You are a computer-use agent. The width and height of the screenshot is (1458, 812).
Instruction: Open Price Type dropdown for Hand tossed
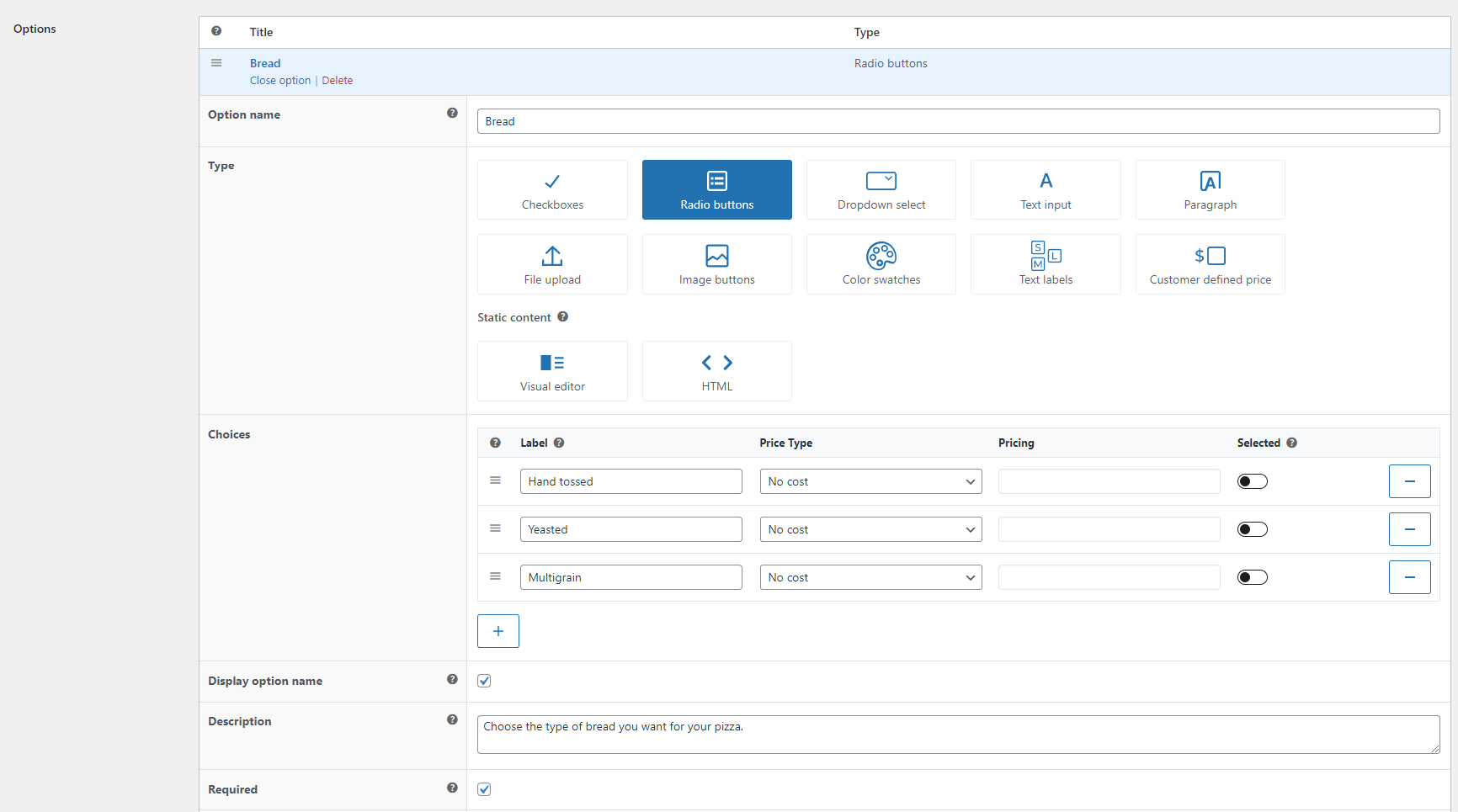(x=870, y=481)
